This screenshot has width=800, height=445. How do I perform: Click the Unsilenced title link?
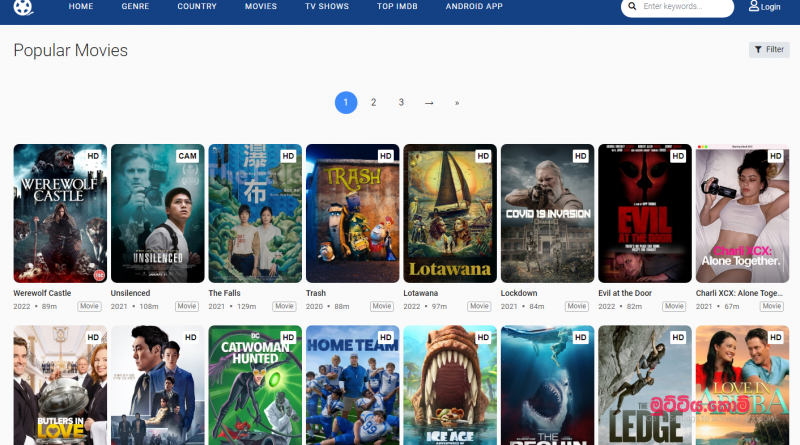point(131,293)
